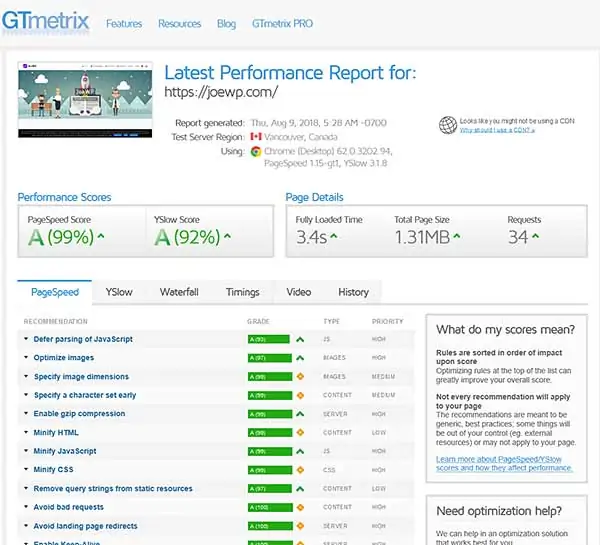
Task: Open the Video tab
Action: [299, 292]
